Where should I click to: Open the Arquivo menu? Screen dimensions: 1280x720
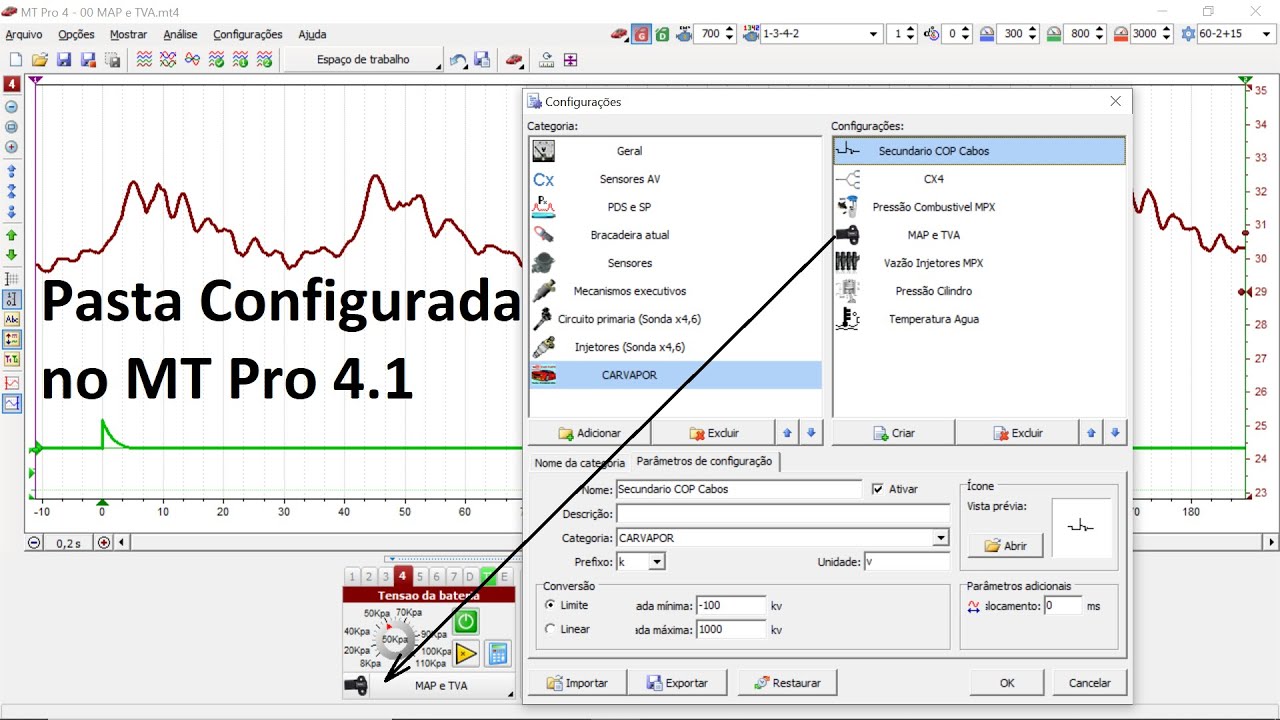(x=24, y=34)
